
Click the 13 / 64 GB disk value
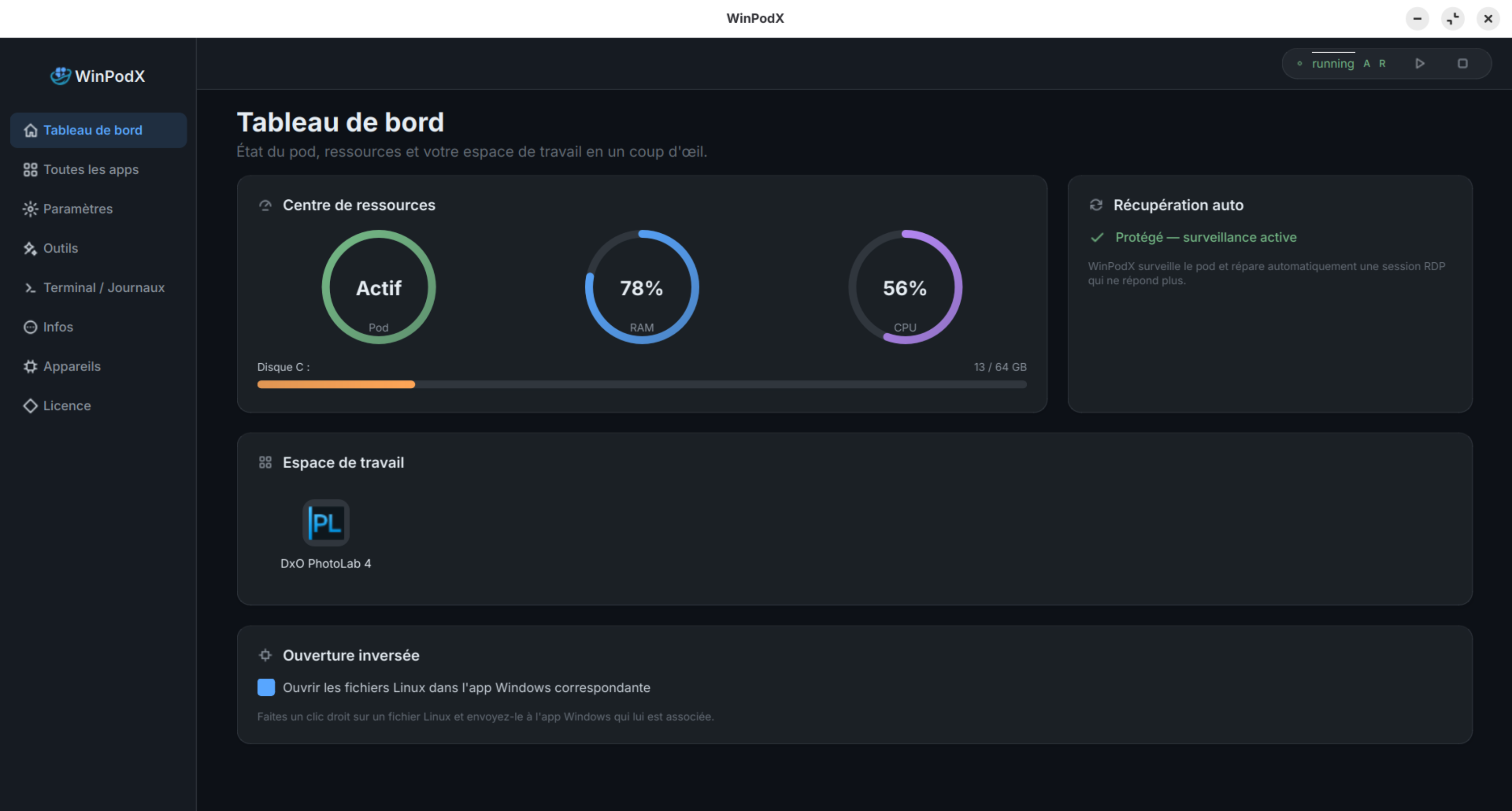pyautogui.click(x=1000, y=367)
